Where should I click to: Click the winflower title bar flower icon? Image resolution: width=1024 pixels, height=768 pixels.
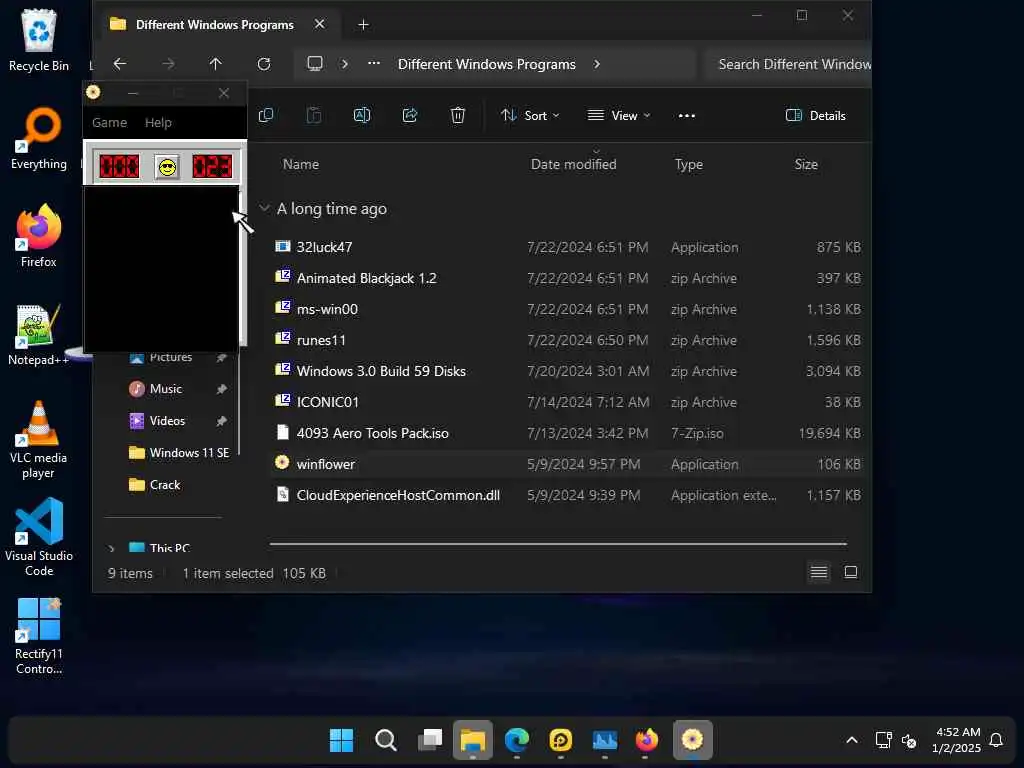point(93,92)
